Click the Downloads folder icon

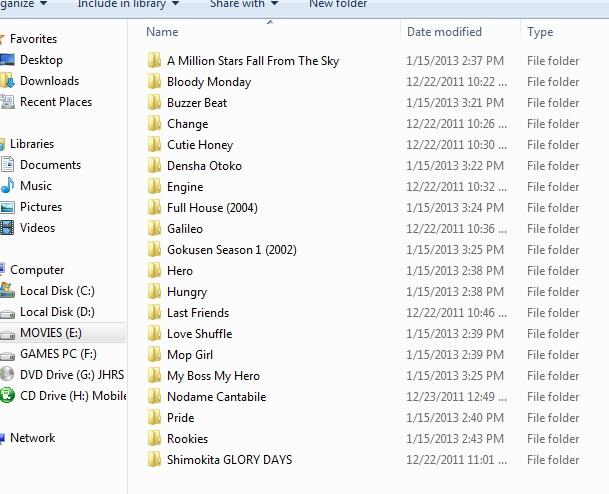7,81
